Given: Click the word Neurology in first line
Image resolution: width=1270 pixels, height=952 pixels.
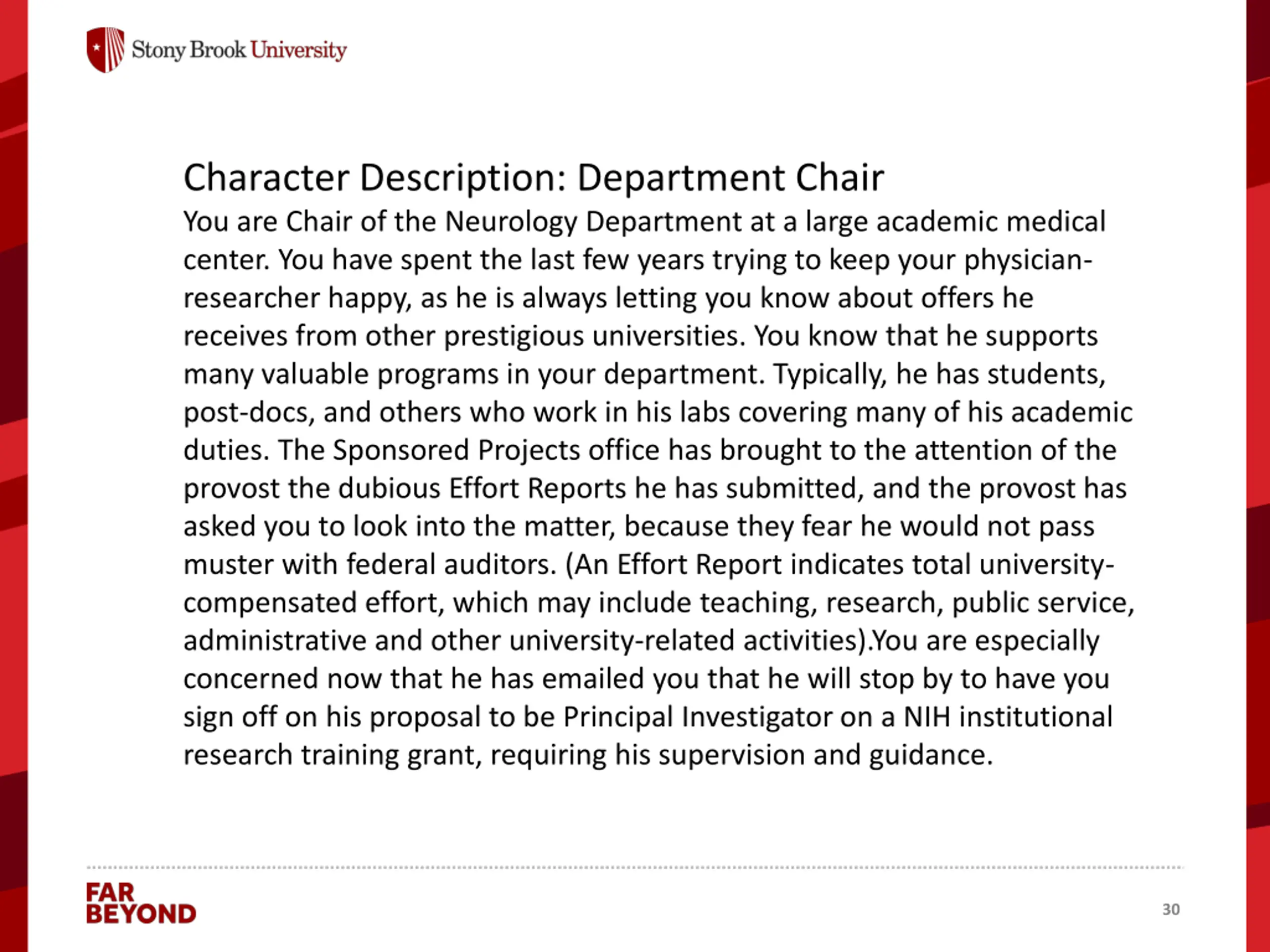Looking at the screenshot, I should (x=511, y=223).
